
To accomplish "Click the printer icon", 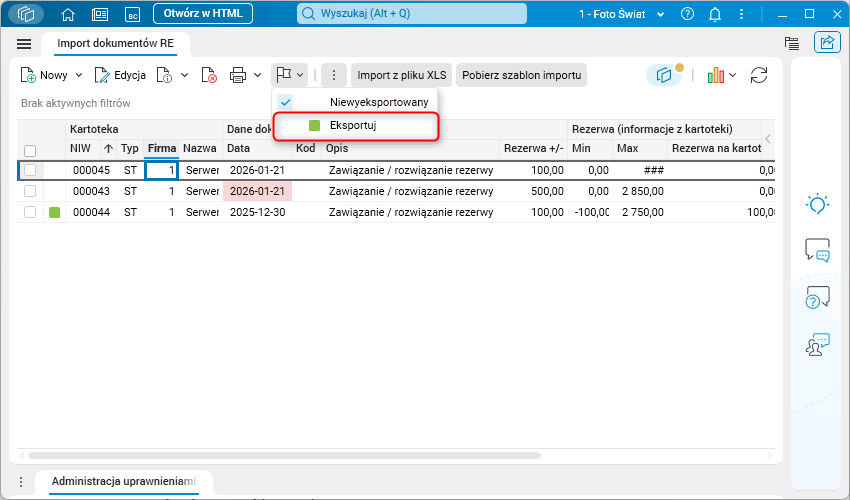I will pos(238,75).
